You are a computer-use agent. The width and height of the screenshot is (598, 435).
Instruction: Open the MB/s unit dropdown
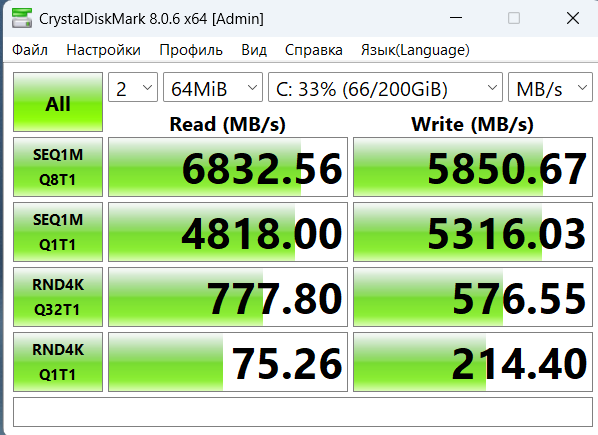(x=550, y=87)
